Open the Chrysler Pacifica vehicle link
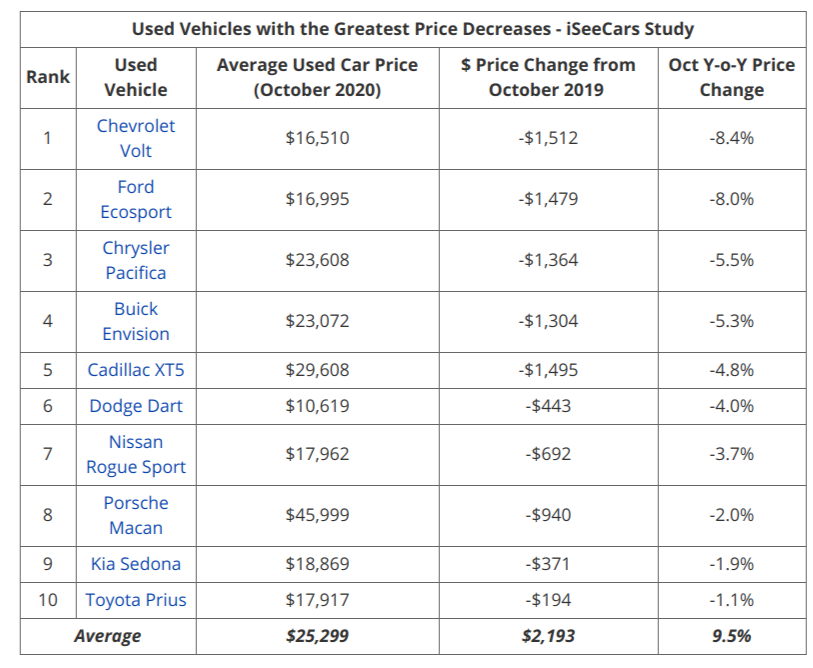 [x=135, y=260]
